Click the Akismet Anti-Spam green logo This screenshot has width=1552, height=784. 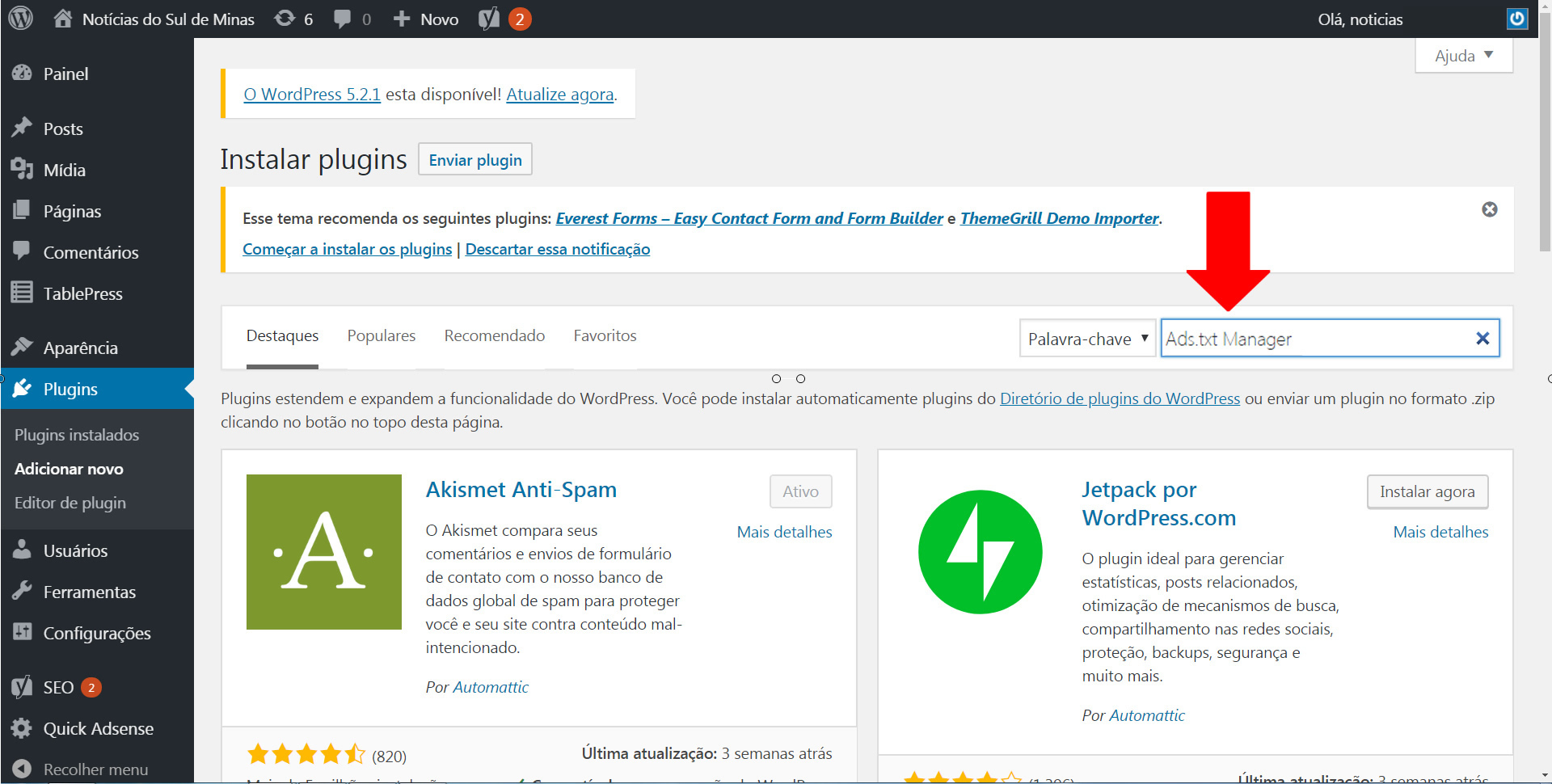coord(324,552)
